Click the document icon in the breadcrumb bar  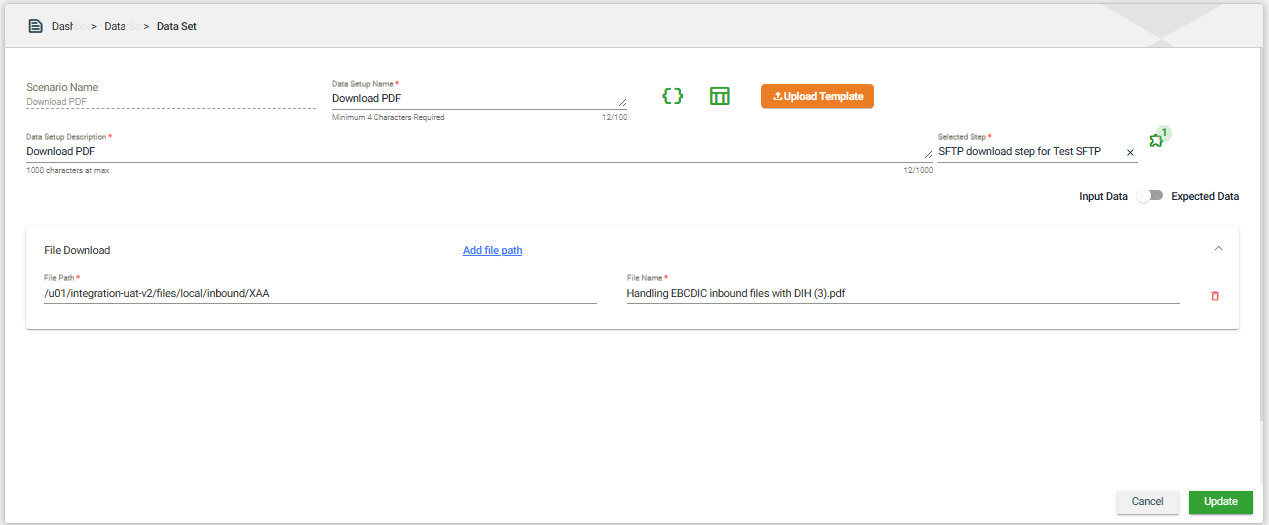pyautogui.click(x=35, y=26)
